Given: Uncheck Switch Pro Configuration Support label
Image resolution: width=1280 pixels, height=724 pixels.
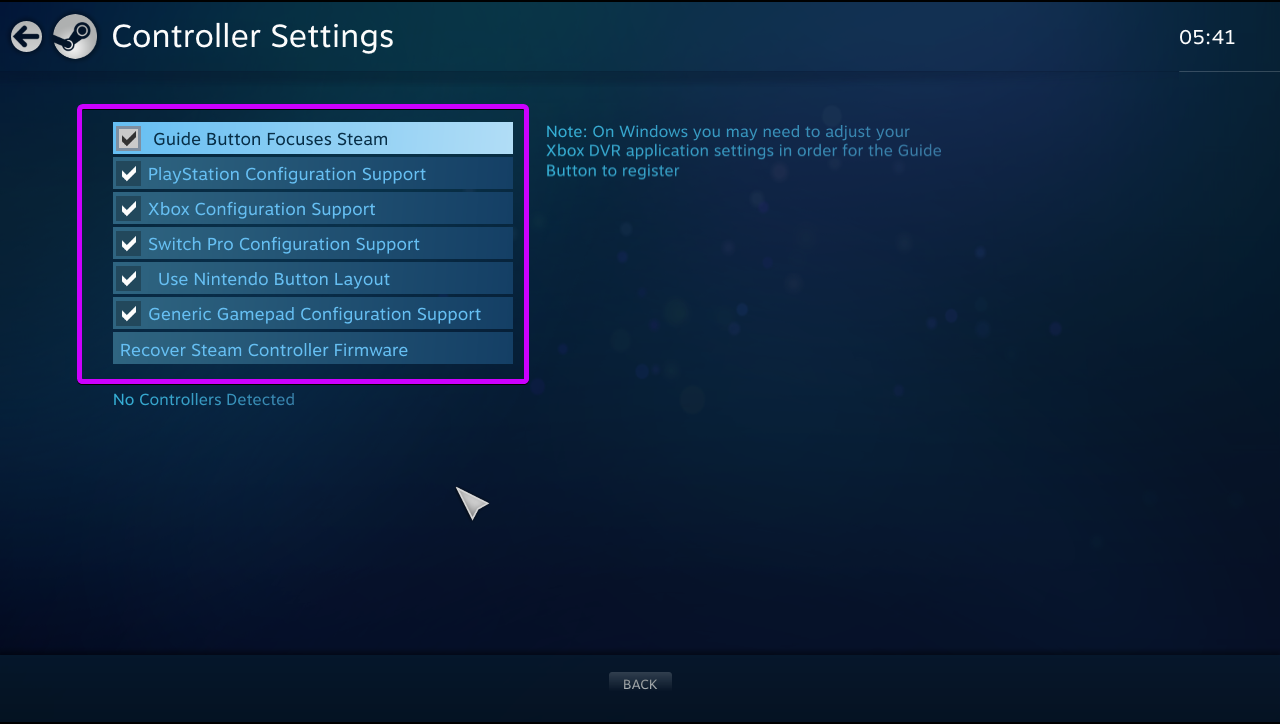Looking at the screenshot, I should click(284, 244).
